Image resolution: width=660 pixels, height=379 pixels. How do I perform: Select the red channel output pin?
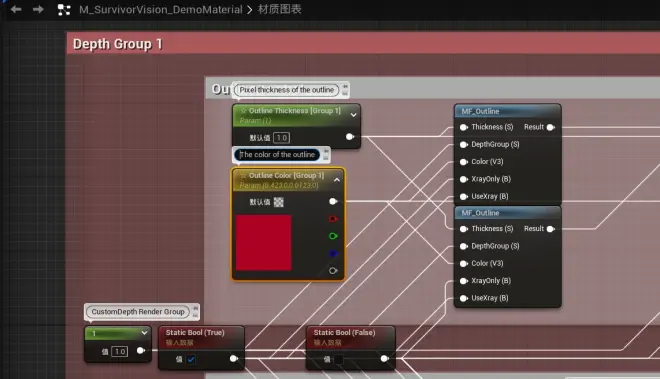pyautogui.click(x=333, y=219)
